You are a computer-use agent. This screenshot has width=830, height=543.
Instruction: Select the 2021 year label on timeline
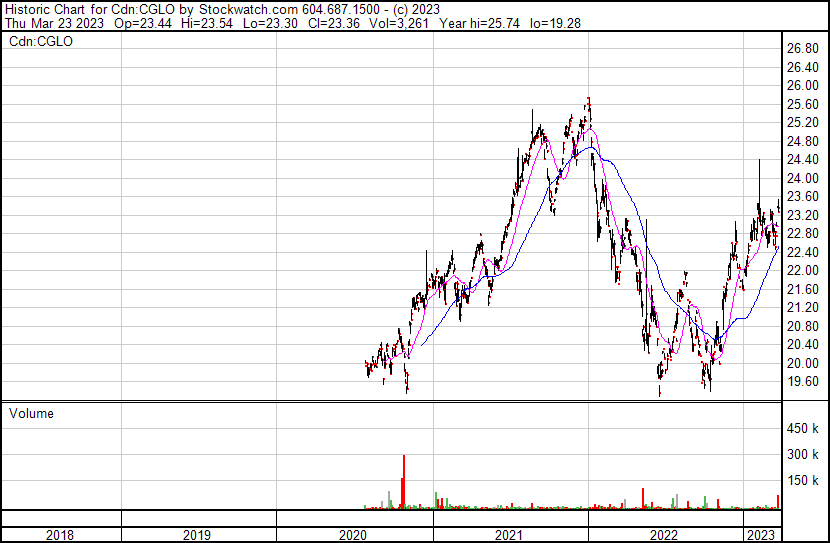[510, 535]
